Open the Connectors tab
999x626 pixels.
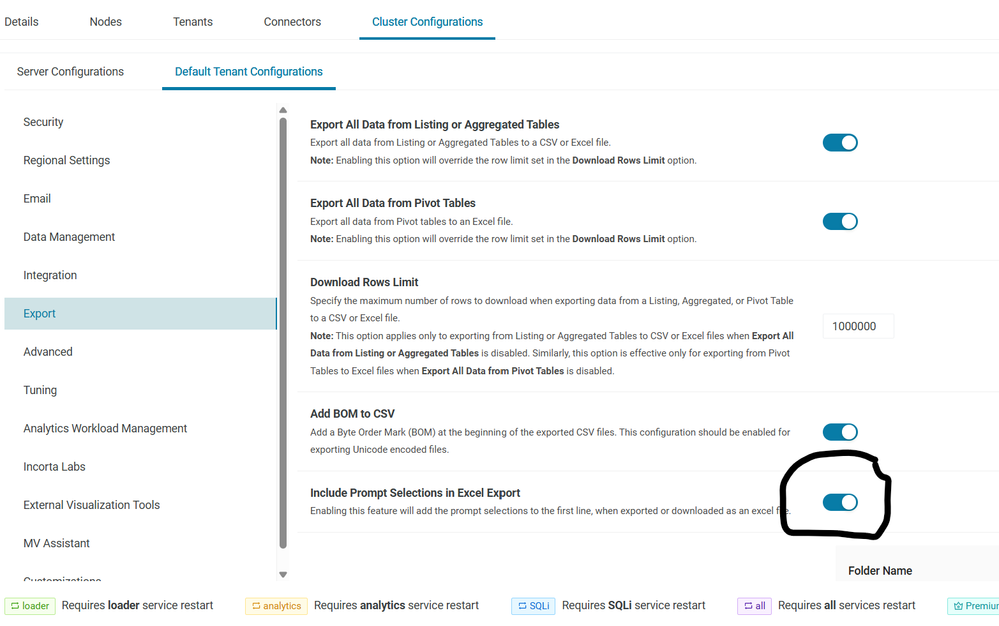click(291, 22)
